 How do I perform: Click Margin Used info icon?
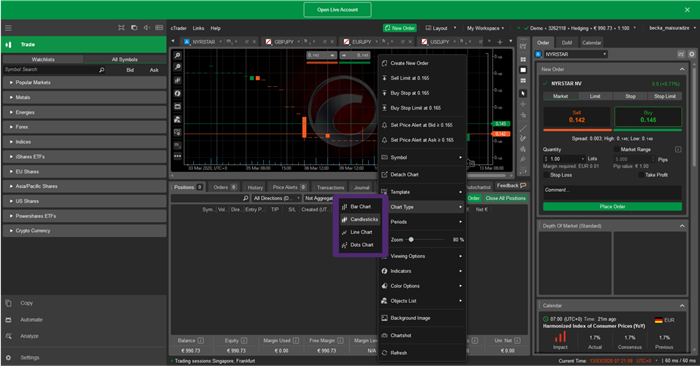(296, 341)
